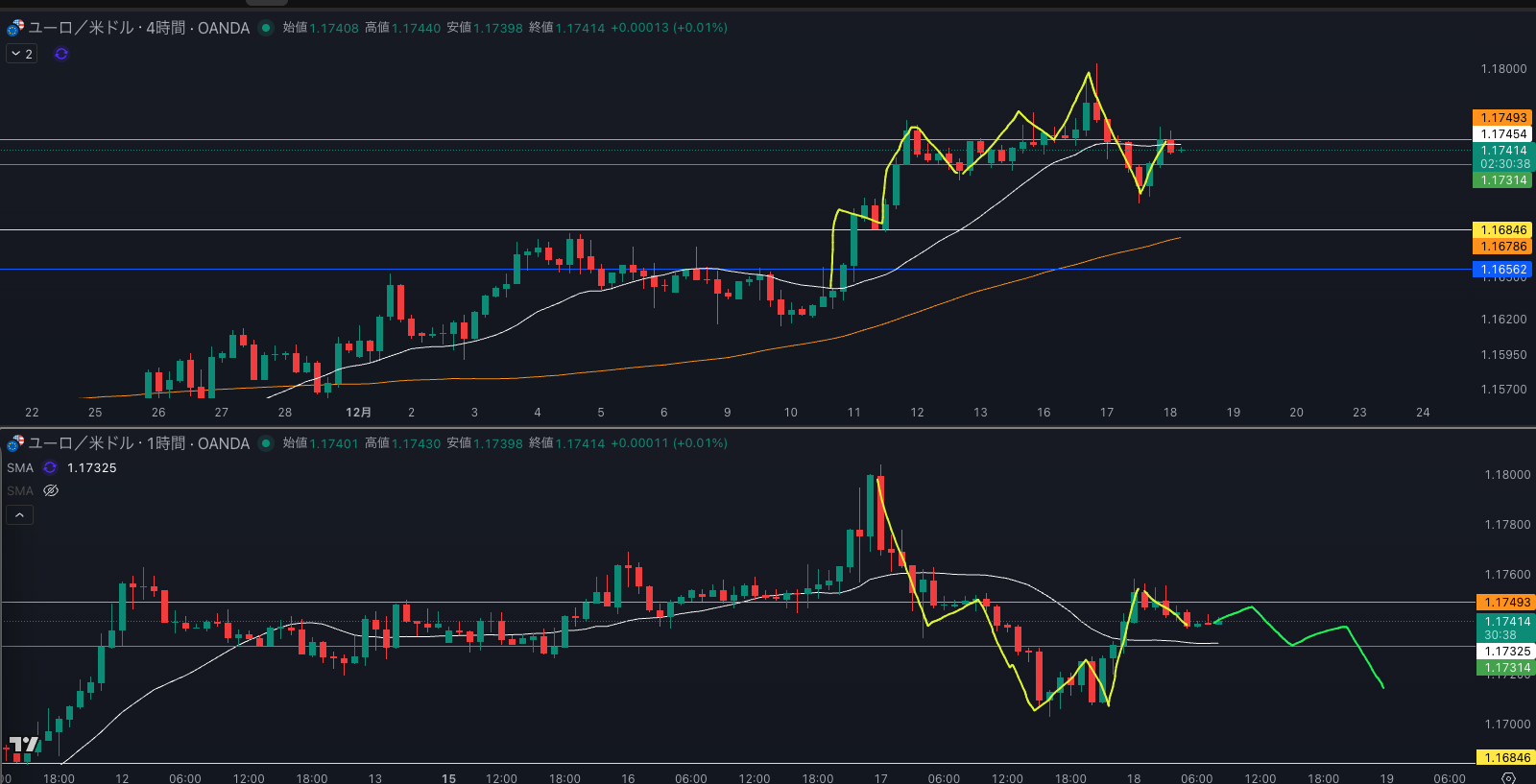Click the EUR/USD flag icon on 4-hour chart
This screenshot has width=1536, height=784.
tap(15, 28)
